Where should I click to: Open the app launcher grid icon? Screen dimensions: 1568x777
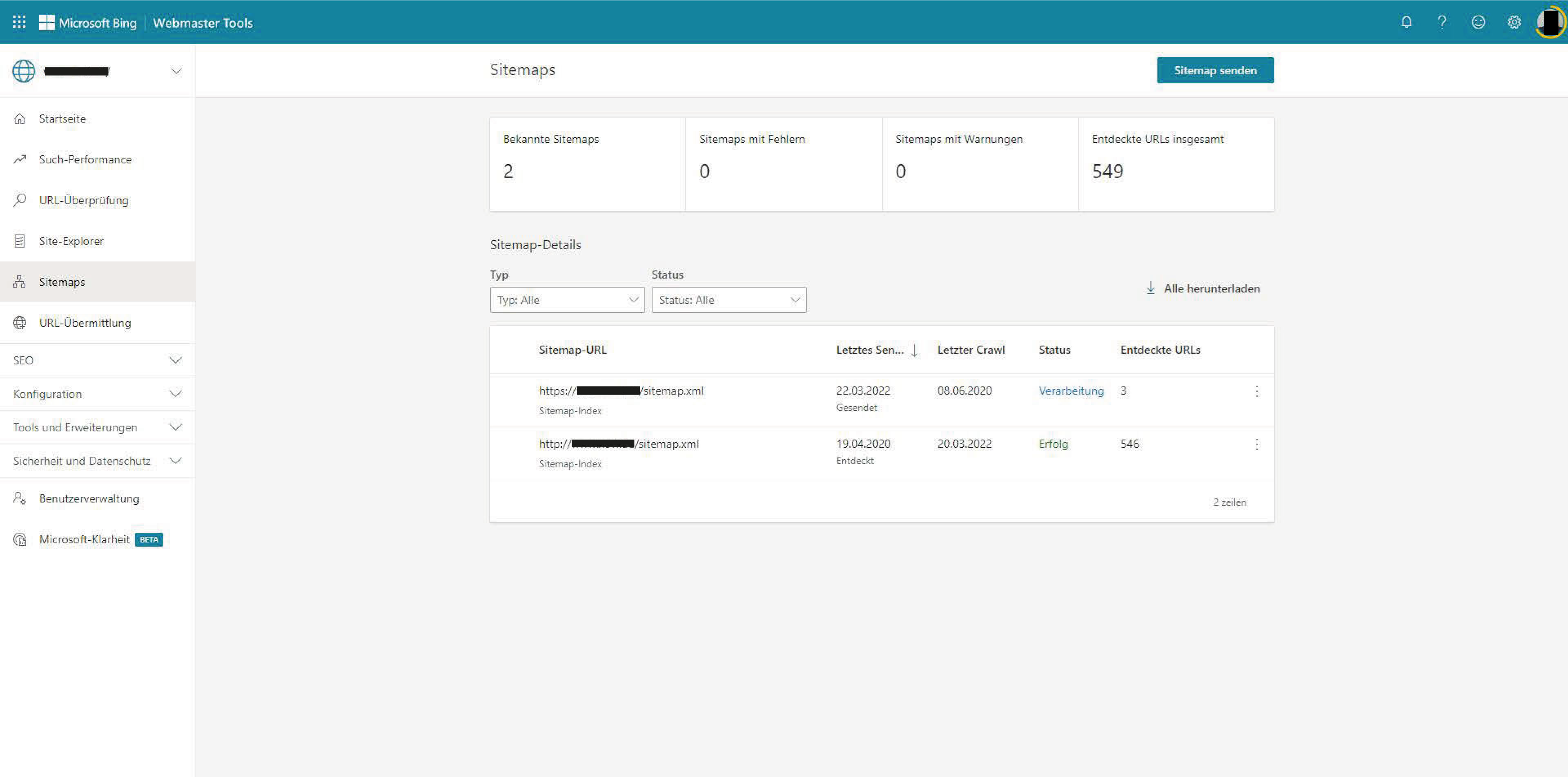(x=20, y=22)
